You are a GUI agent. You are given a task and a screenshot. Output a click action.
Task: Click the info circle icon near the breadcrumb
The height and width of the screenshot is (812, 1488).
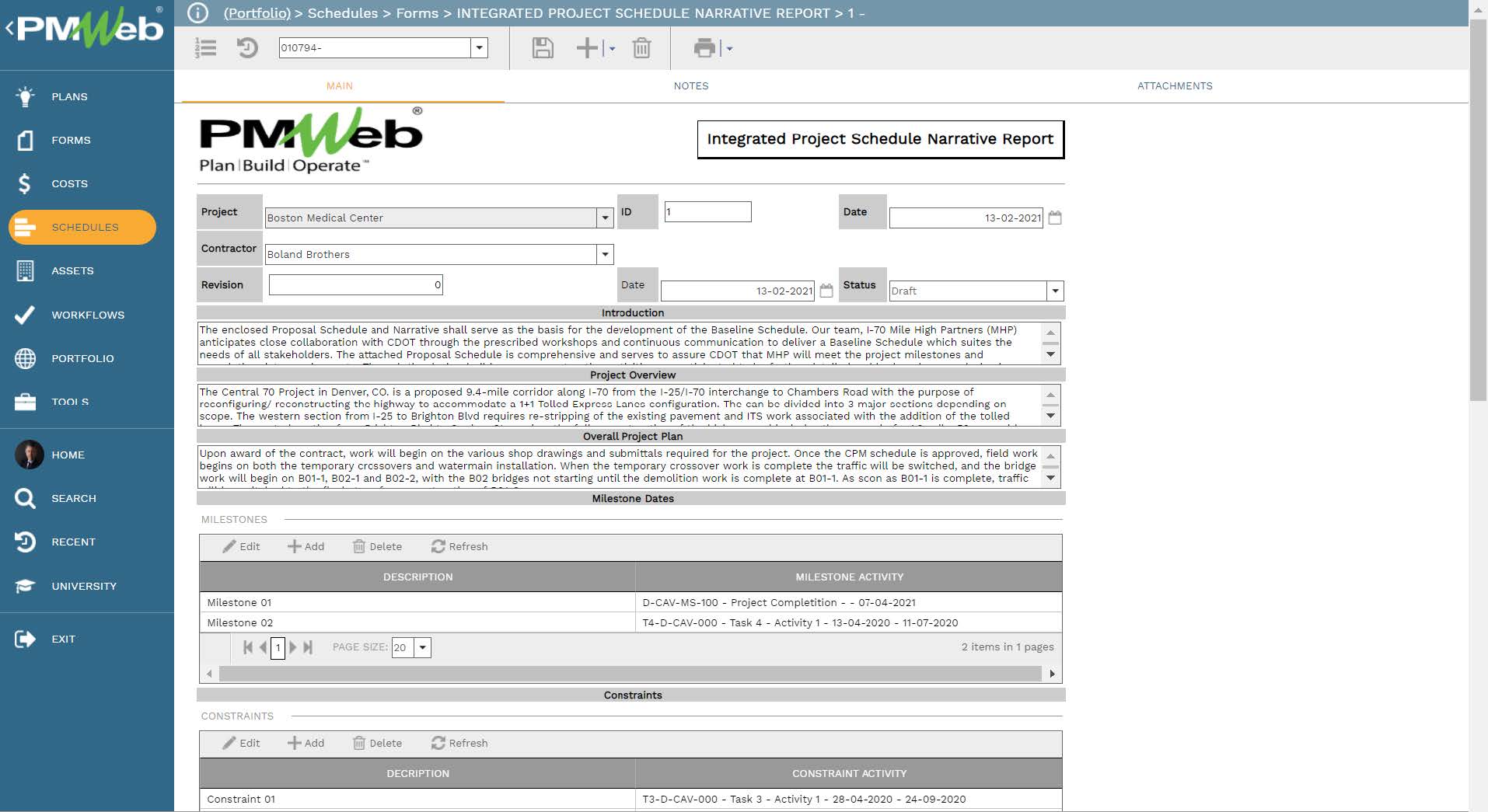[196, 12]
